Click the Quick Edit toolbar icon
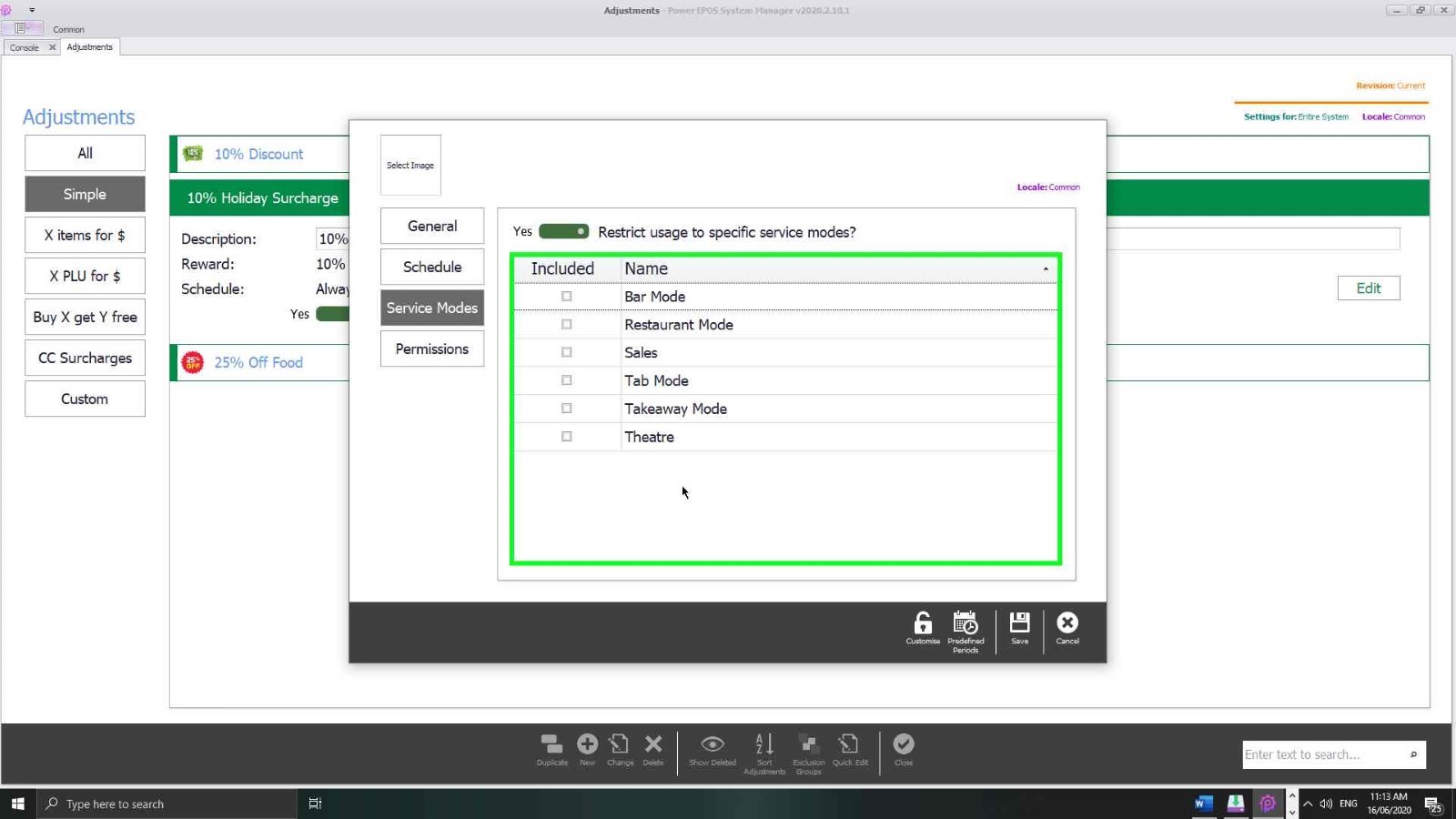This screenshot has width=1456, height=819. [849, 744]
